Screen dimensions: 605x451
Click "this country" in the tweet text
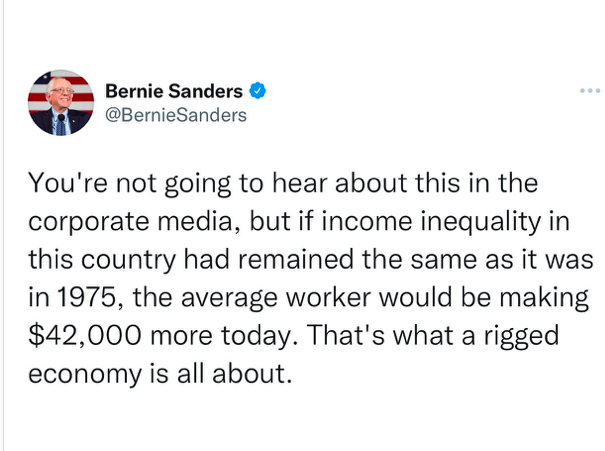coord(101,259)
